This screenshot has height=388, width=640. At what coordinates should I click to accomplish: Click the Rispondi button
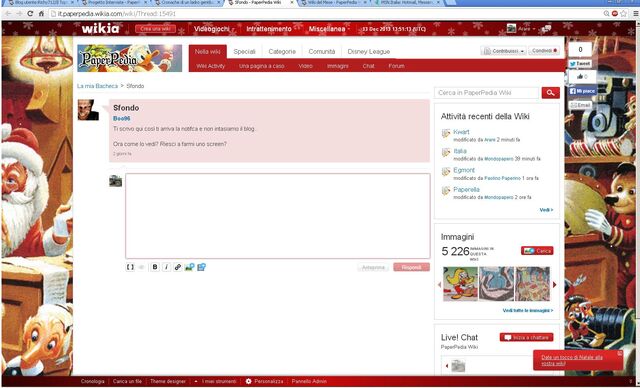click(411, 267)
